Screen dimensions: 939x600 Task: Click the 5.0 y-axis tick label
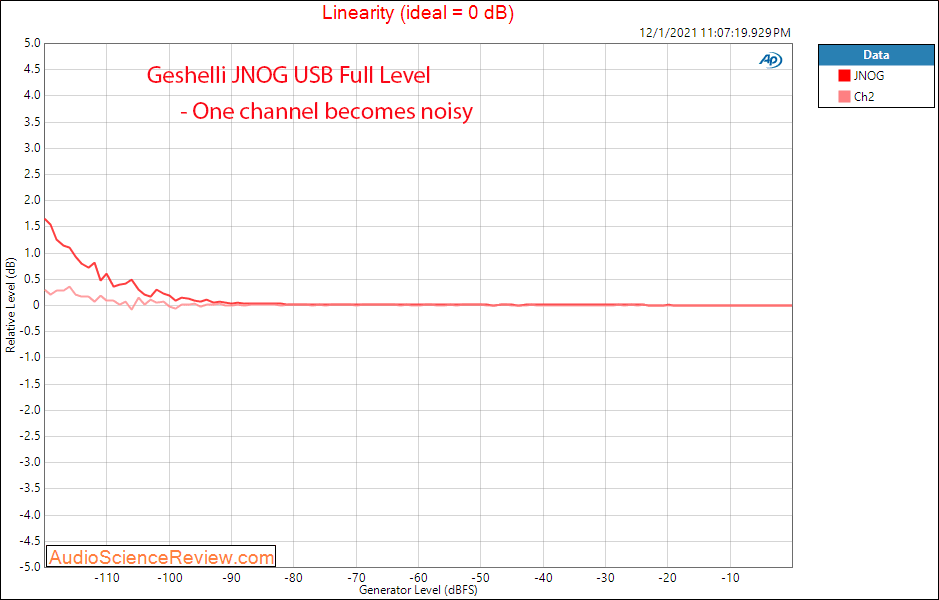coord(33,43)
